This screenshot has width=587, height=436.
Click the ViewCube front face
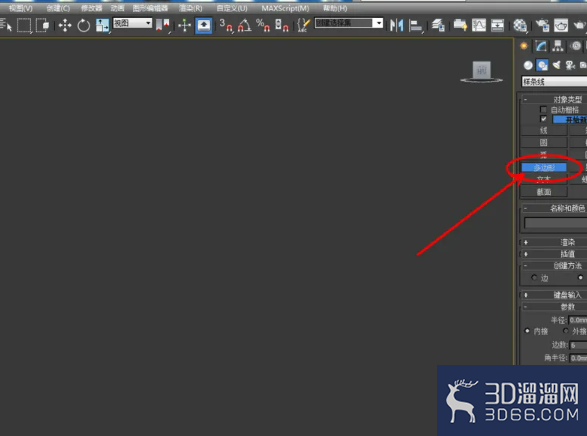click(x=481, y=70)
